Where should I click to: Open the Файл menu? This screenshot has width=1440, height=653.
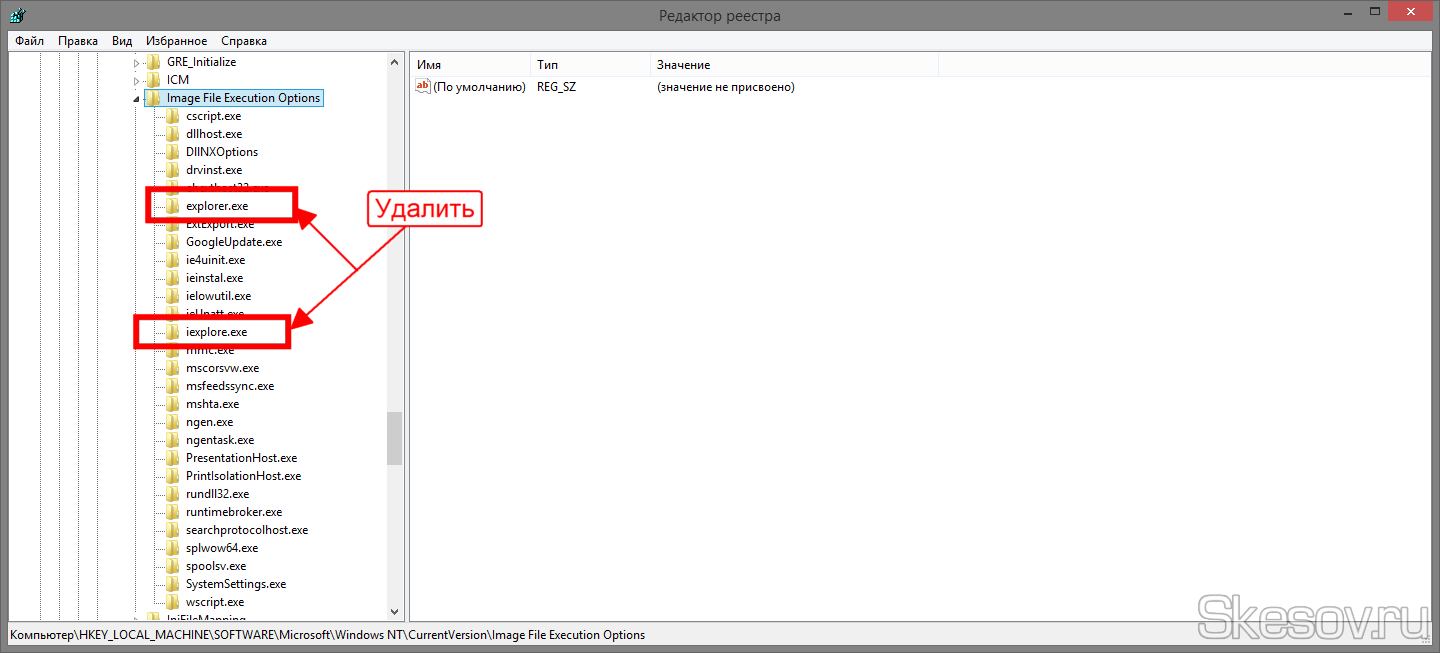[29, 41]
